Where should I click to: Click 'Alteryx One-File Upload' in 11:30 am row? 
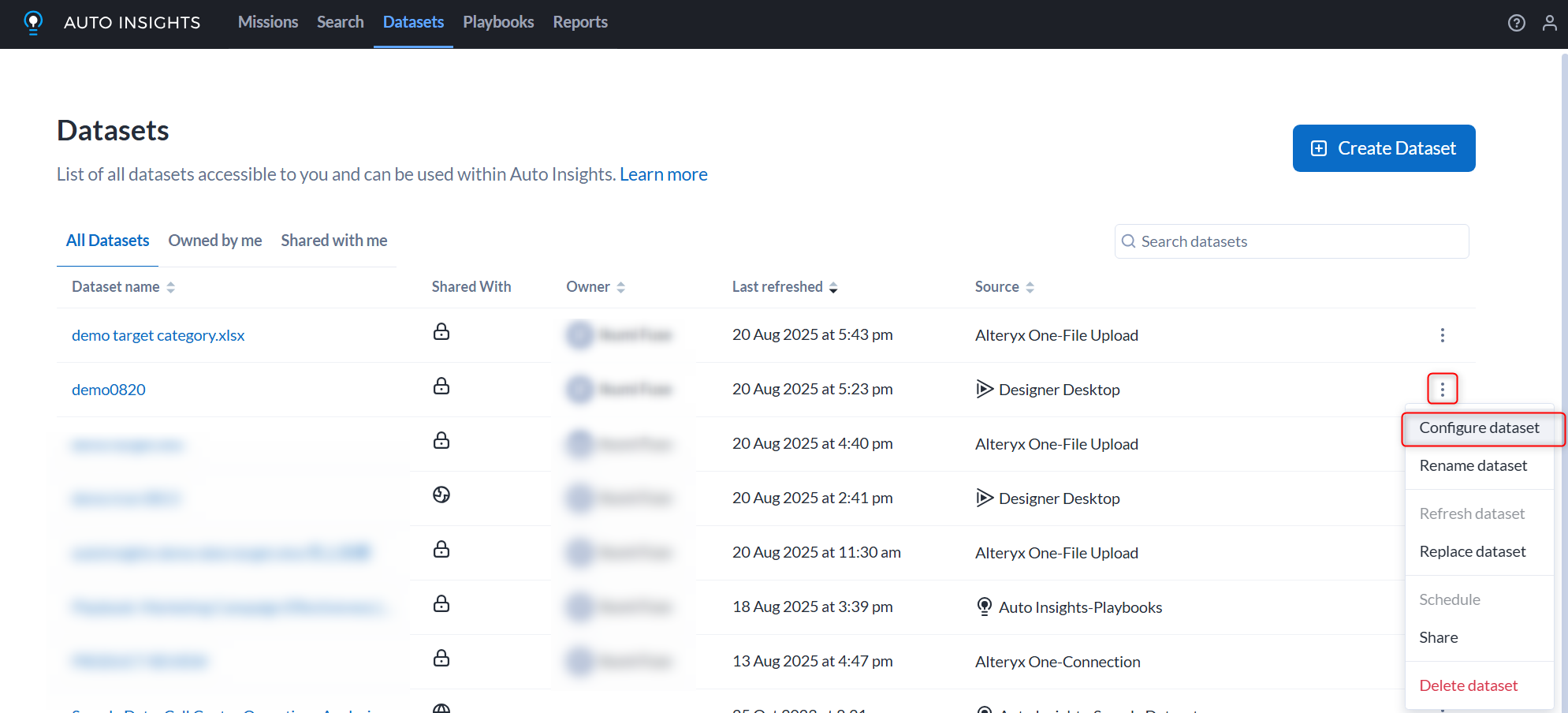coord(1056,553)
